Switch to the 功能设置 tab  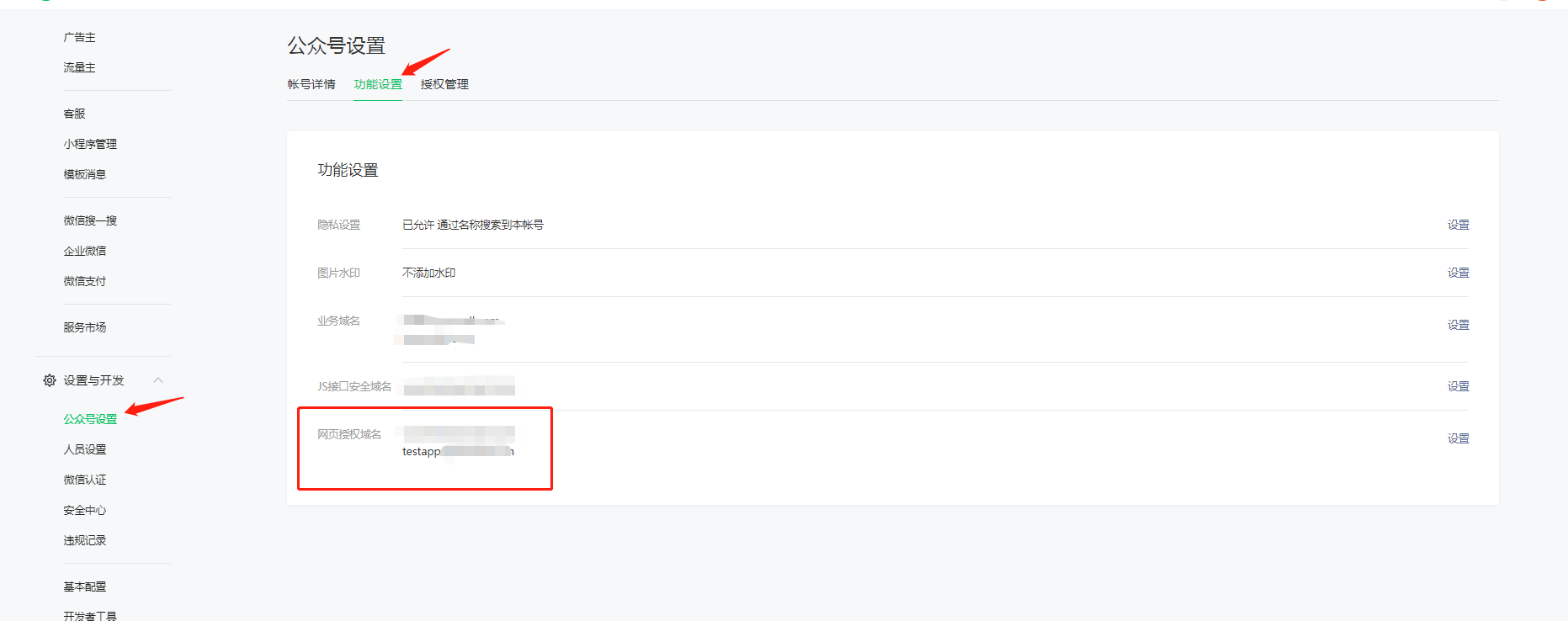tap(378, 84)
